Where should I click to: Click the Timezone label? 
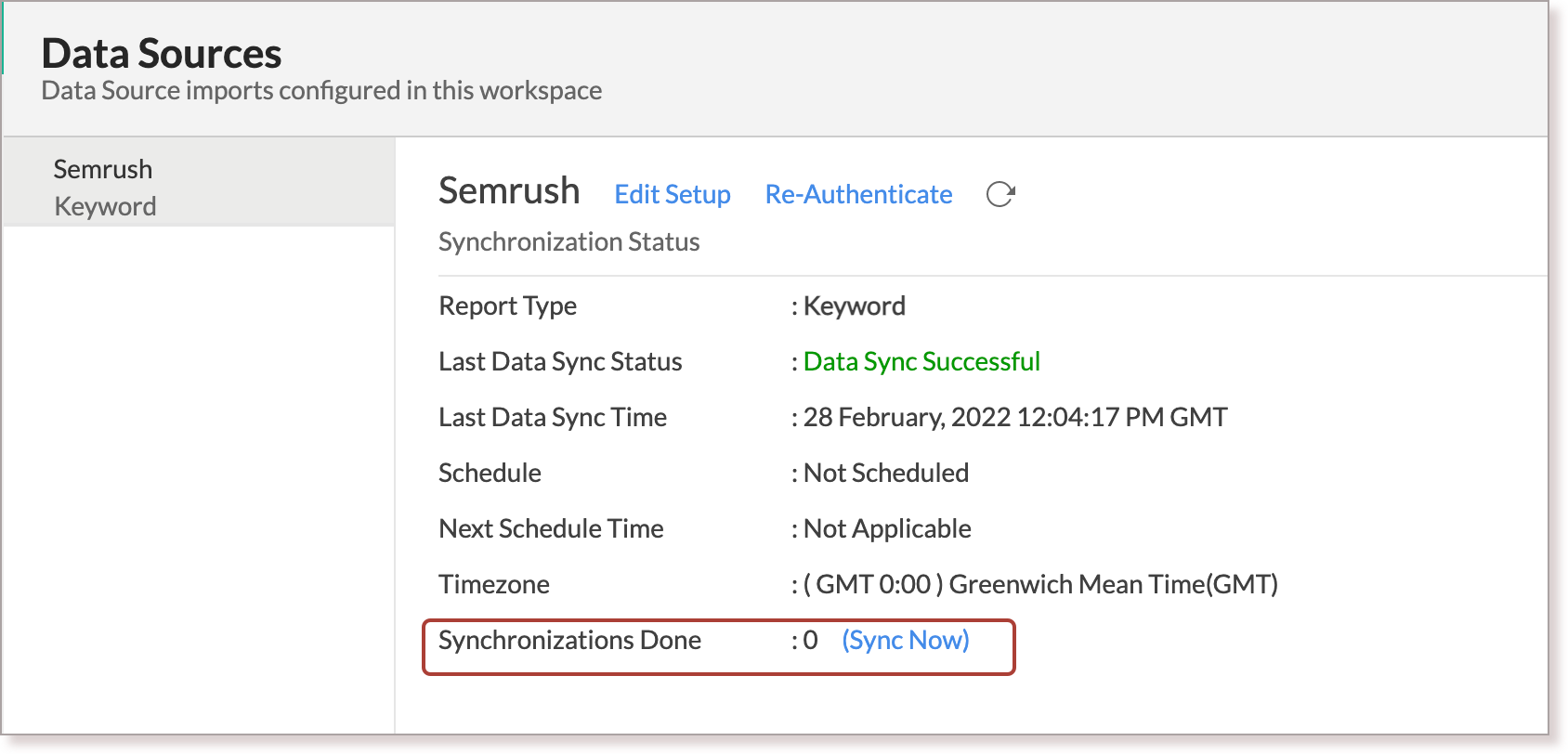coord(494,584)
